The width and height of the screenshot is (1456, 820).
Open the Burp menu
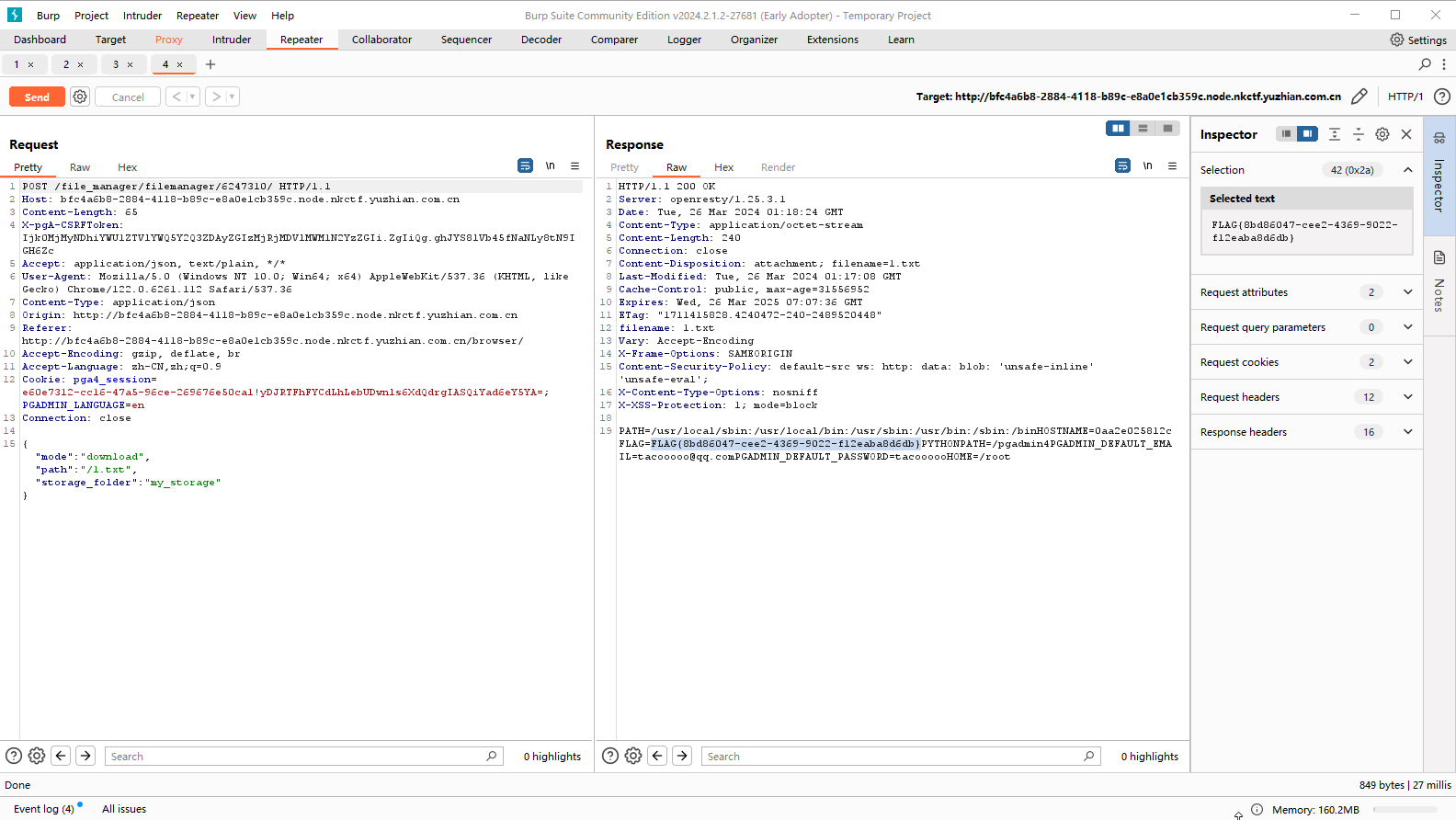coord(48,16)
